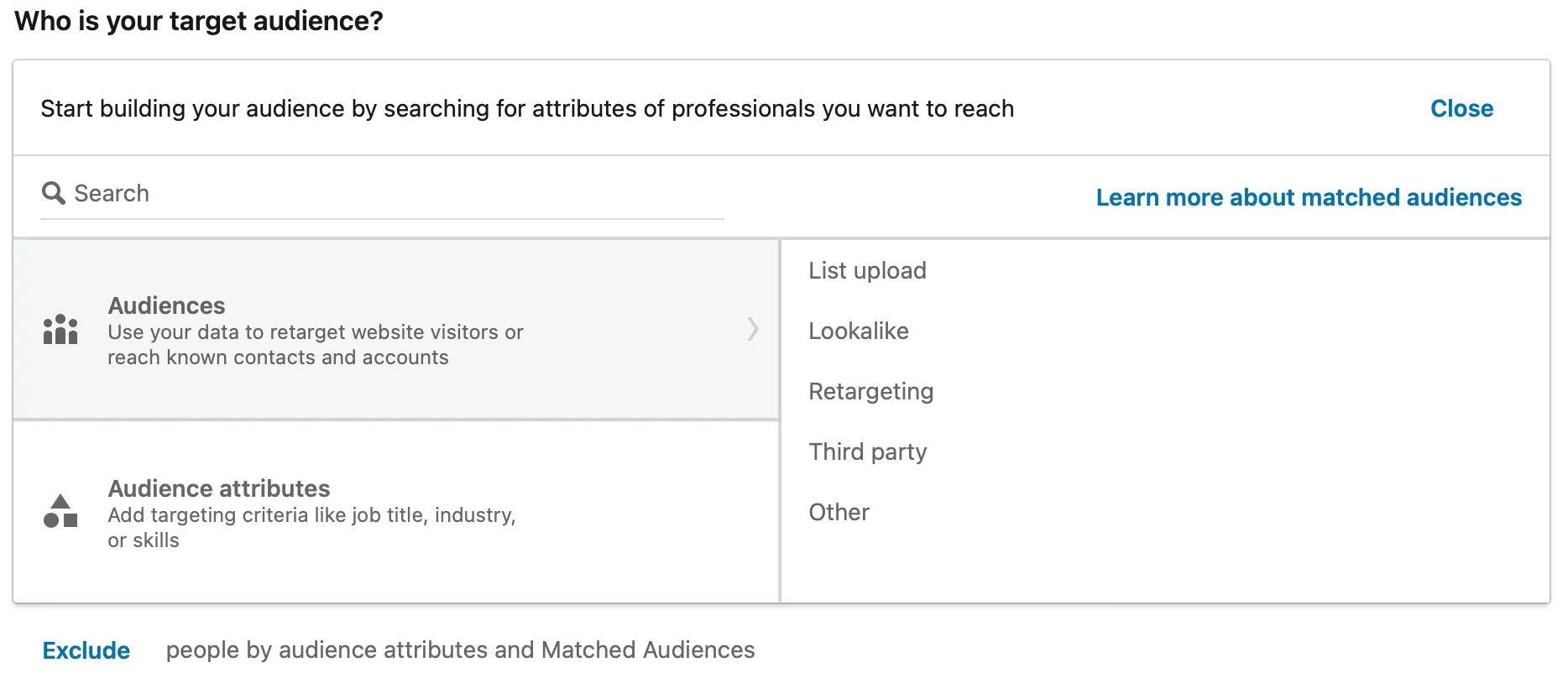Focus the Search attributes input field
This screenshot has width=1568, height=673.
382,194
